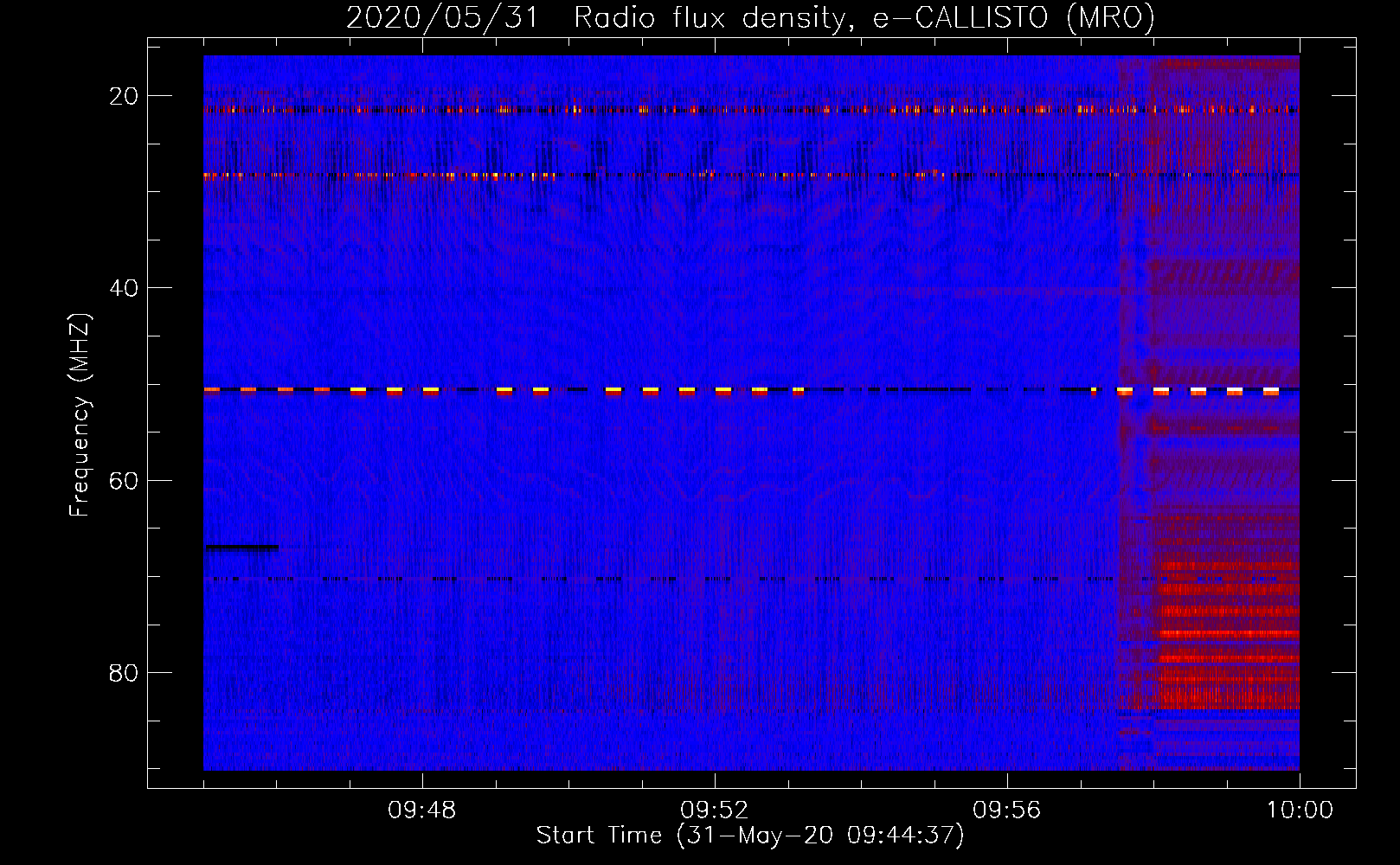The width and height of the screenshot is (1400, 865).
Task: Click the '09:52' time tick label
Action: pos(715,811)
